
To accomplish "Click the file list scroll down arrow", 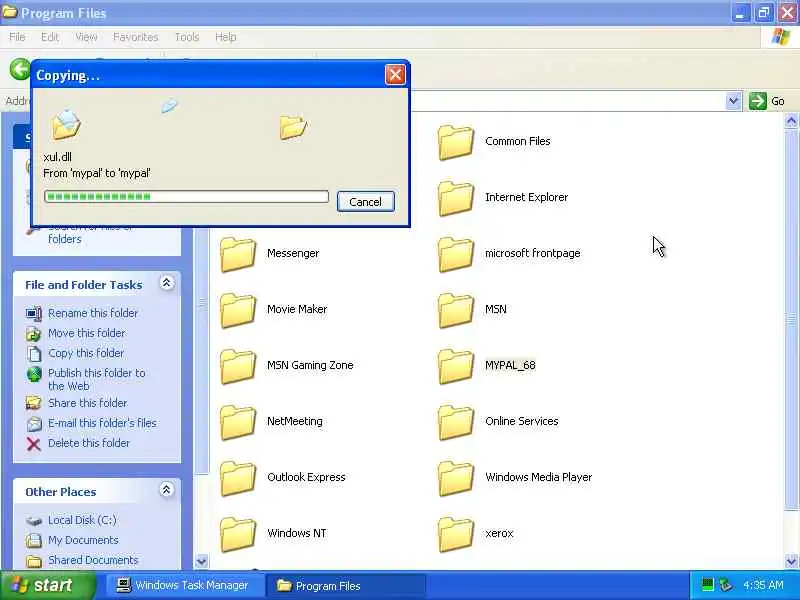I will click(791, 561).
